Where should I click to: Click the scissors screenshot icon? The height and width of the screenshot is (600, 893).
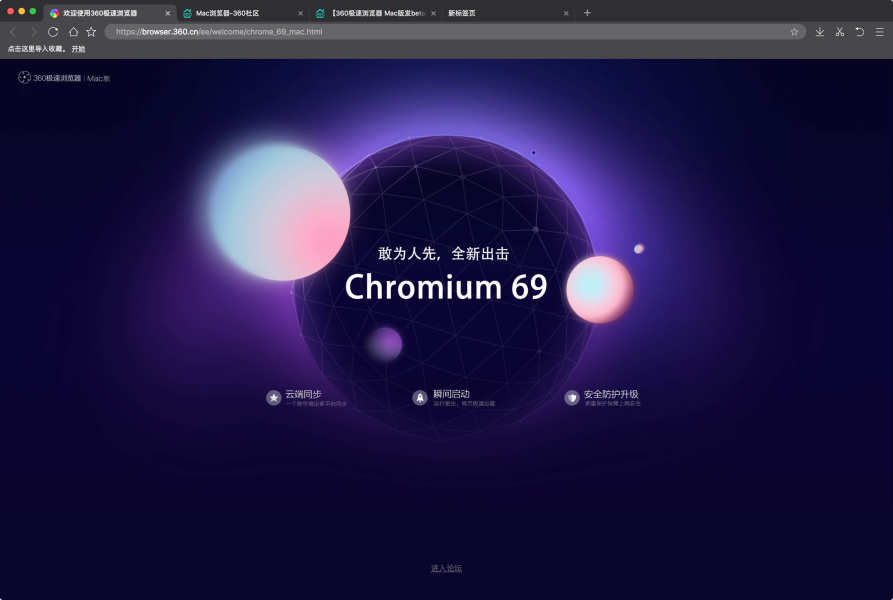point(840,32)
